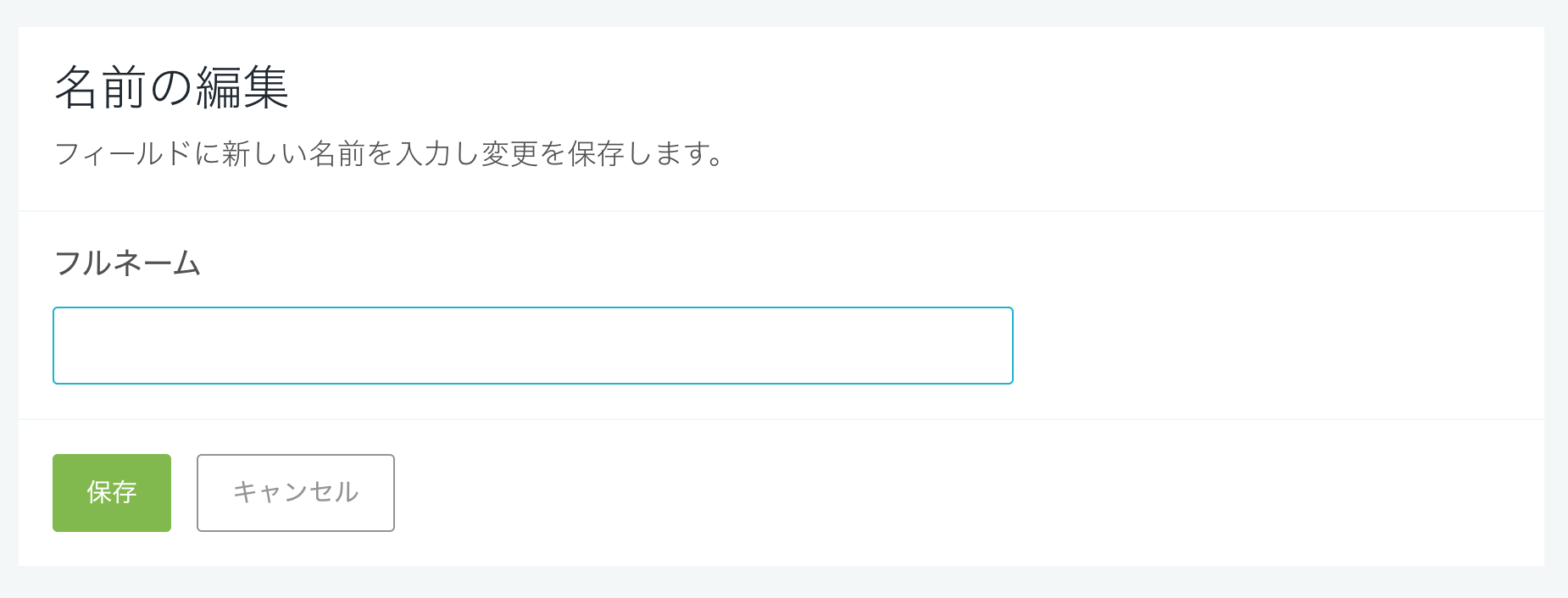Place cursor in the full name box
This screenshot has height=598, width=1568.
tap(533, 346)
